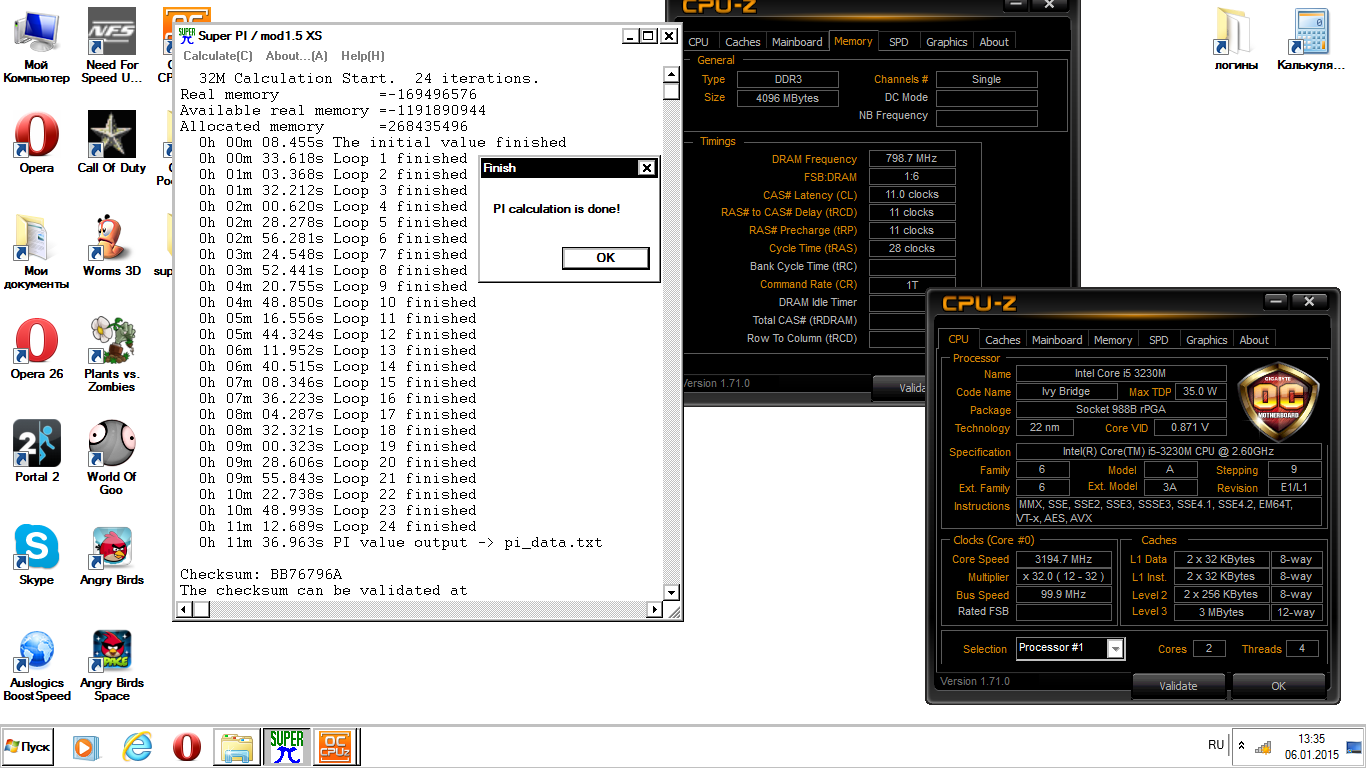1366x768 pixels.
Task: Select the Skype desktop shortcut
Action: point(36,555)
